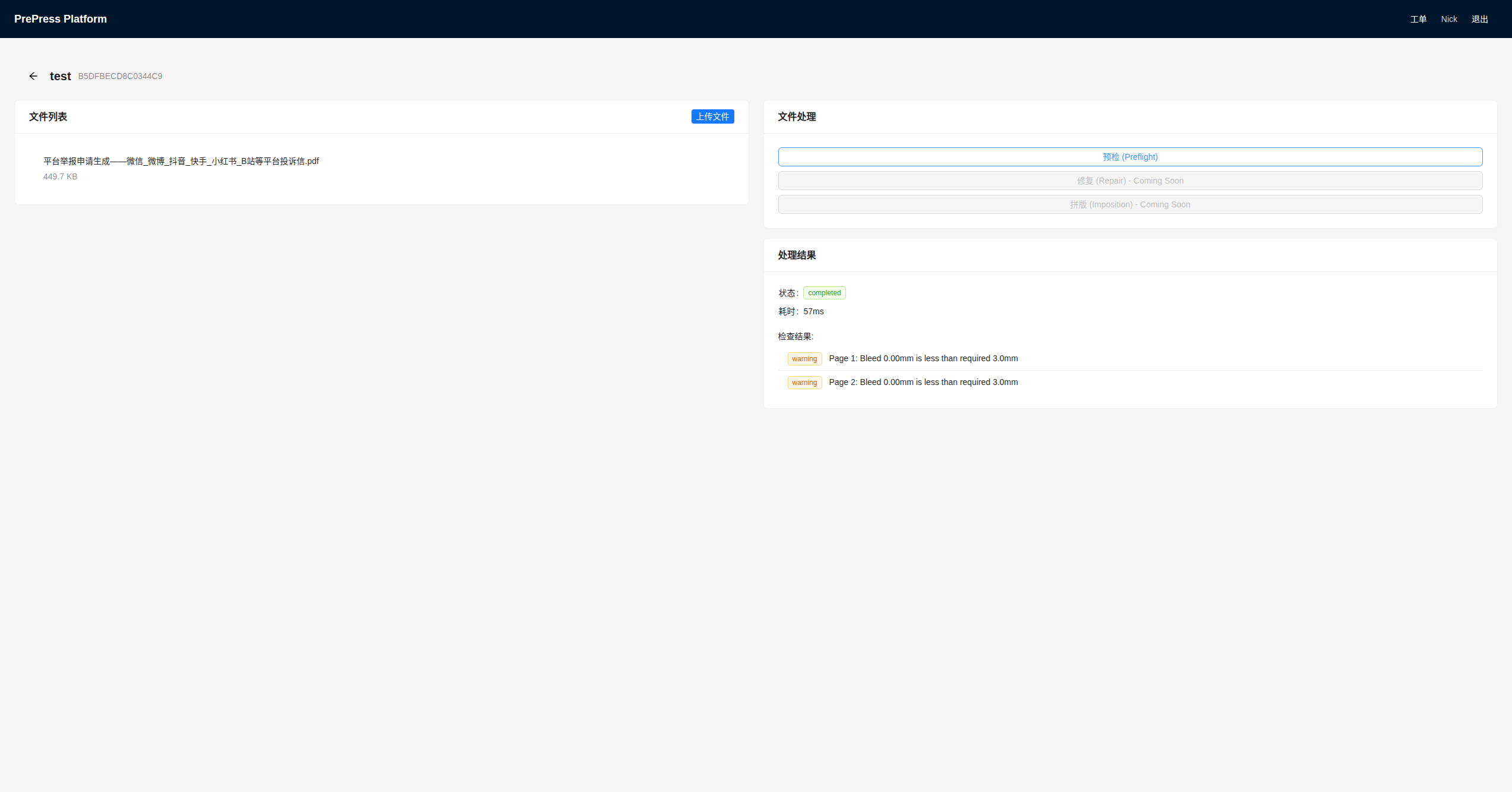Click the PrePress Platform logo text
1512x792 pixels.
tap(61, 19)
